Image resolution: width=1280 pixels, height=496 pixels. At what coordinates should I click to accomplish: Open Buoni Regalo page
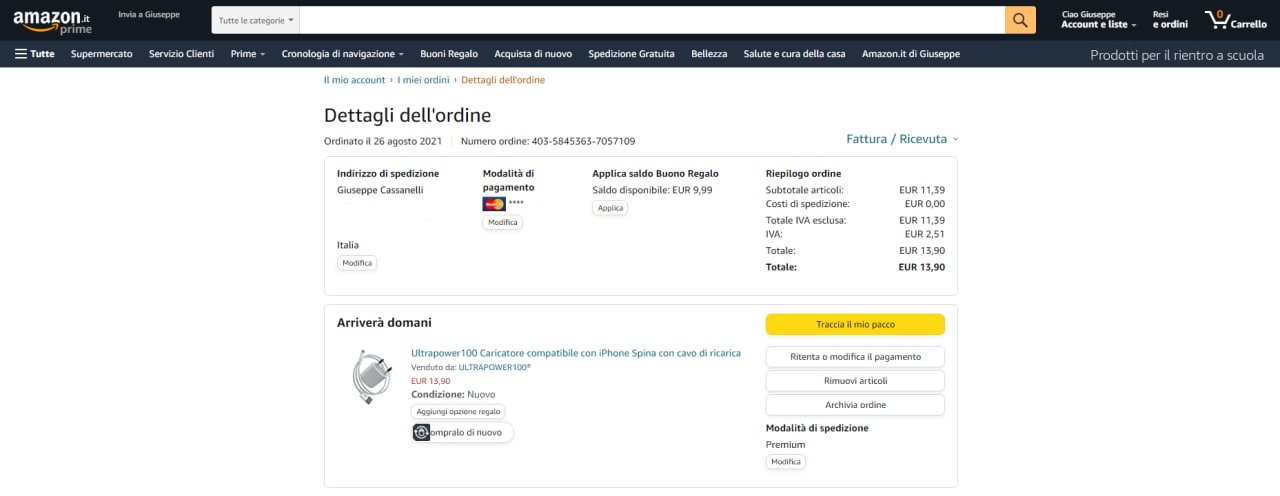click(x=449, y=54)
